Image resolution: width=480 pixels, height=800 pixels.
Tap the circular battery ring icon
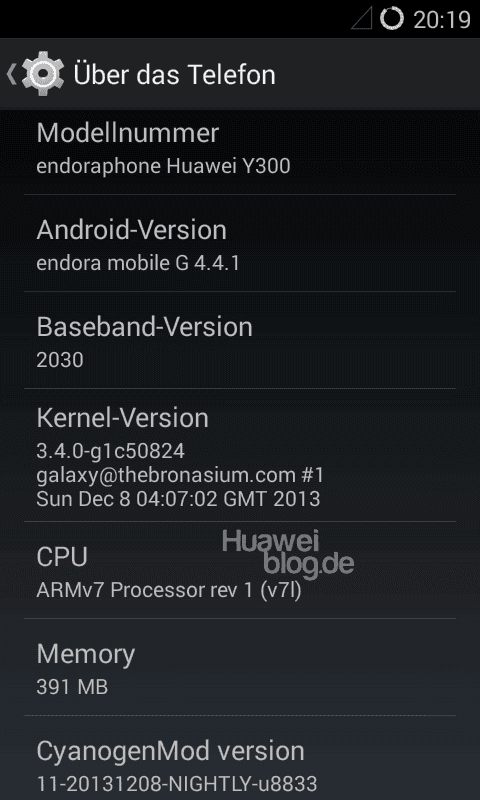click(392, 19)
